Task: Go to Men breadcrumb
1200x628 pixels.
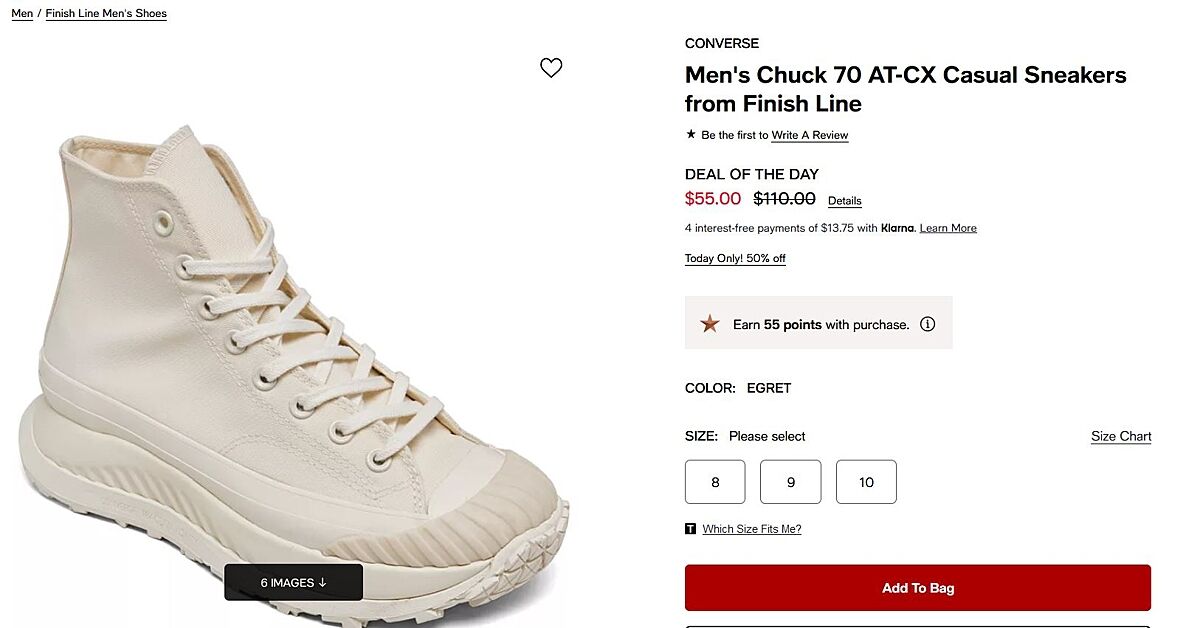Action: tap(22, 14)
